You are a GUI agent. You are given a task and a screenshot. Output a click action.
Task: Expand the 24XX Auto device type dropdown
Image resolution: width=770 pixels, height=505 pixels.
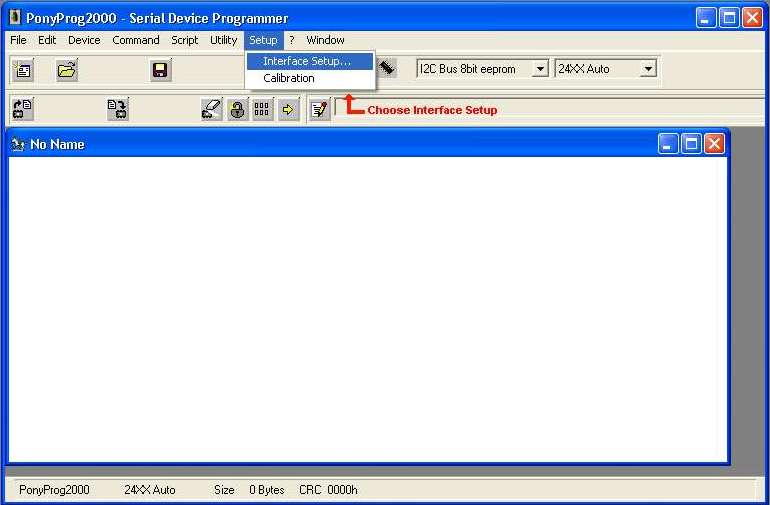coord(647,69)
